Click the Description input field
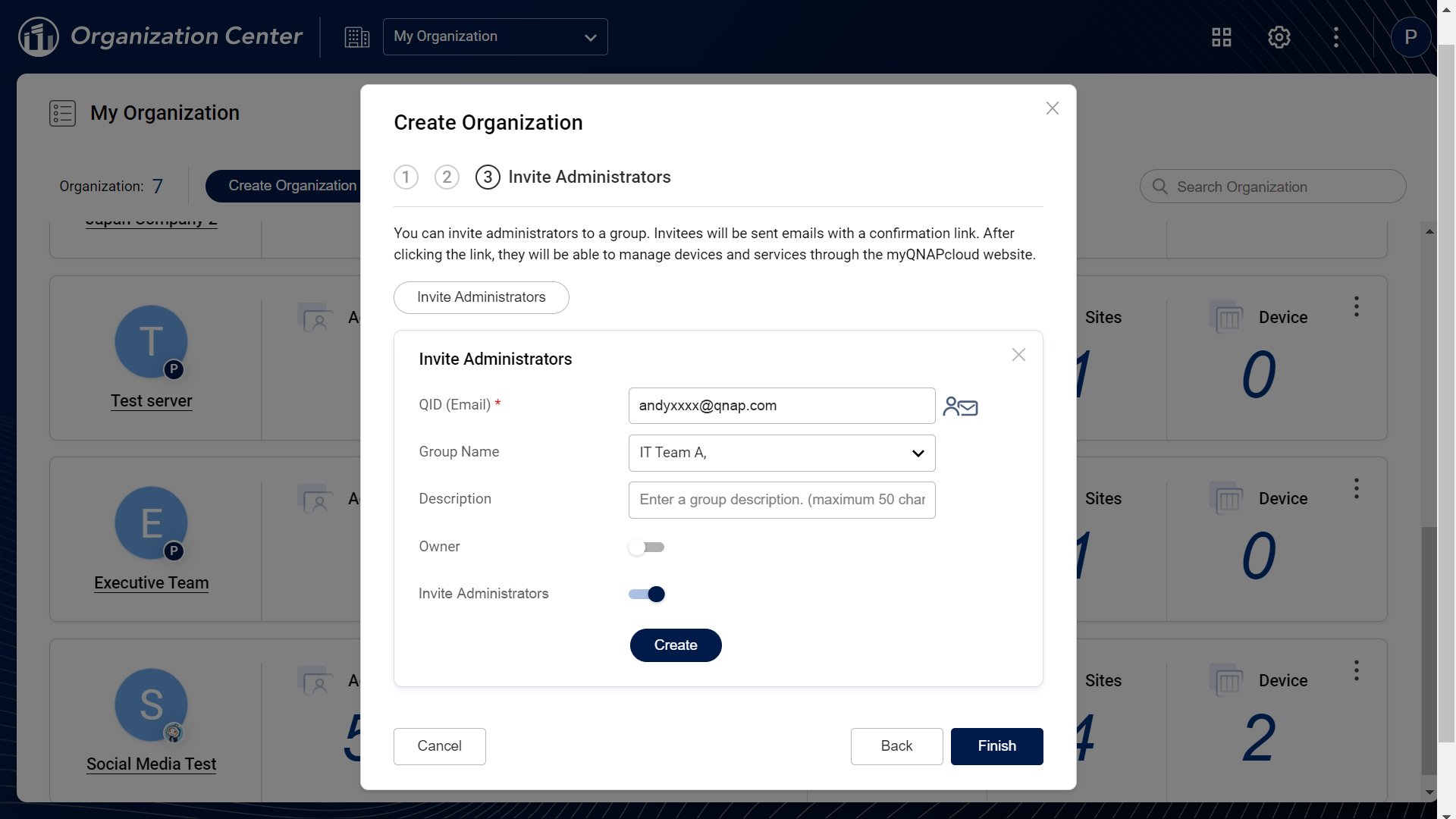 tap(781, 500)
